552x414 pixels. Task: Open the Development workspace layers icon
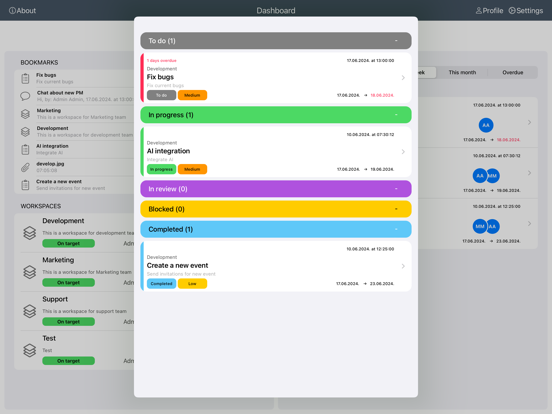[30, 233]
